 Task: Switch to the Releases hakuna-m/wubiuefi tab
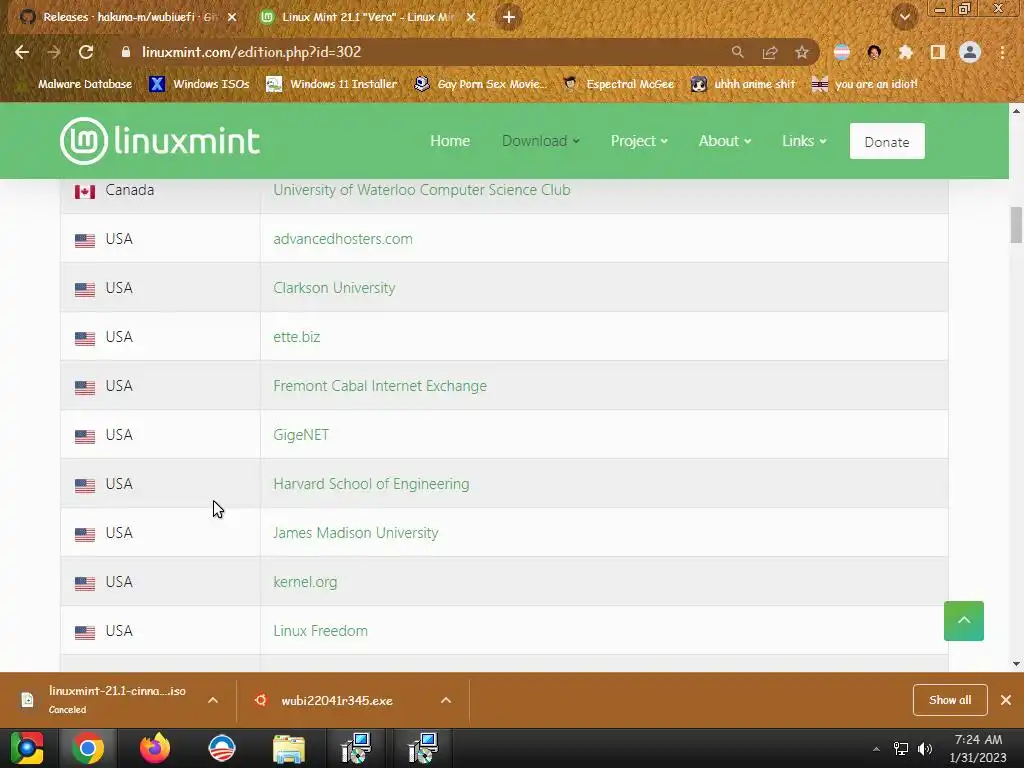pyautogui.click(x=129, y=17)
